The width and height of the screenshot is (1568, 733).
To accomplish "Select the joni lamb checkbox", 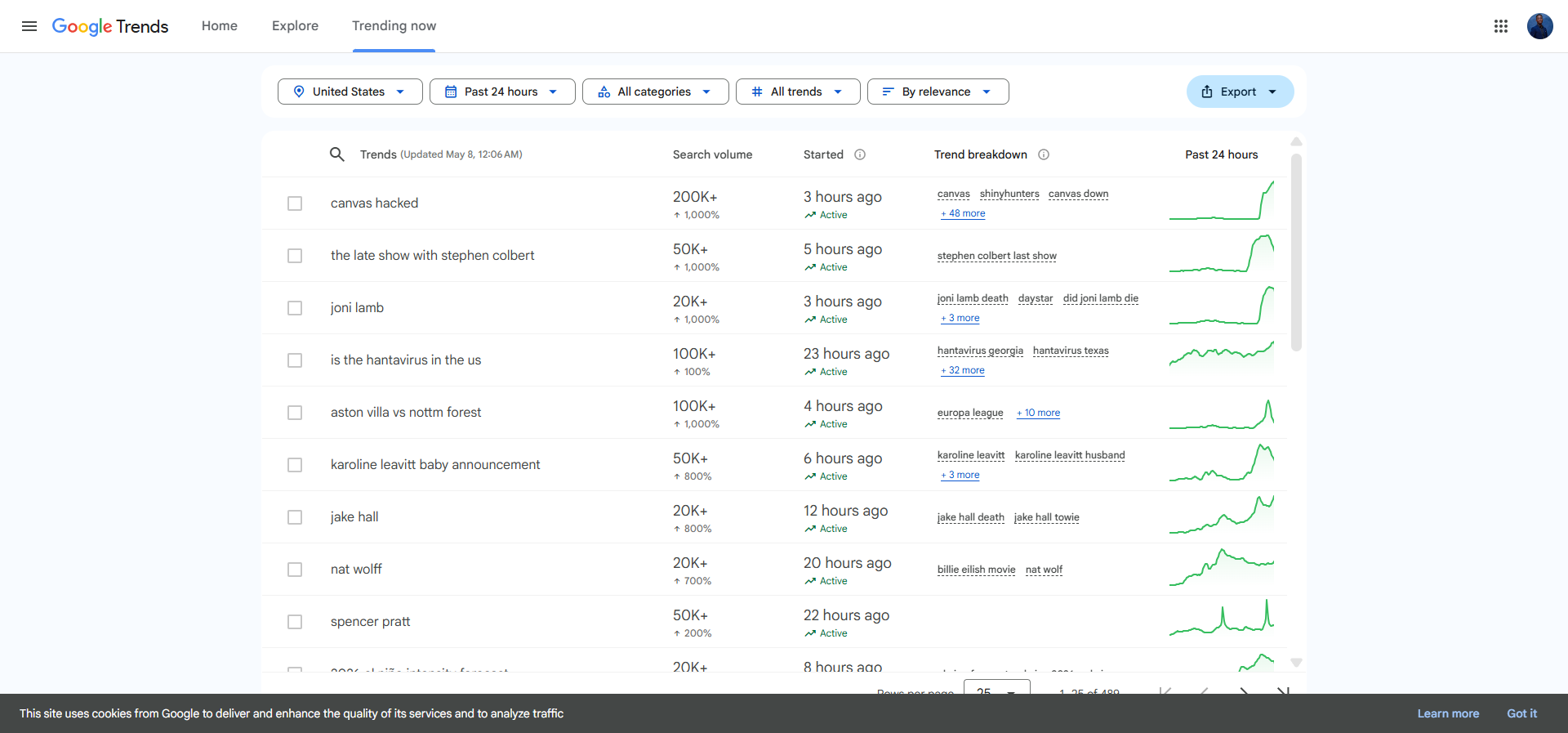I will coord(295,308).
